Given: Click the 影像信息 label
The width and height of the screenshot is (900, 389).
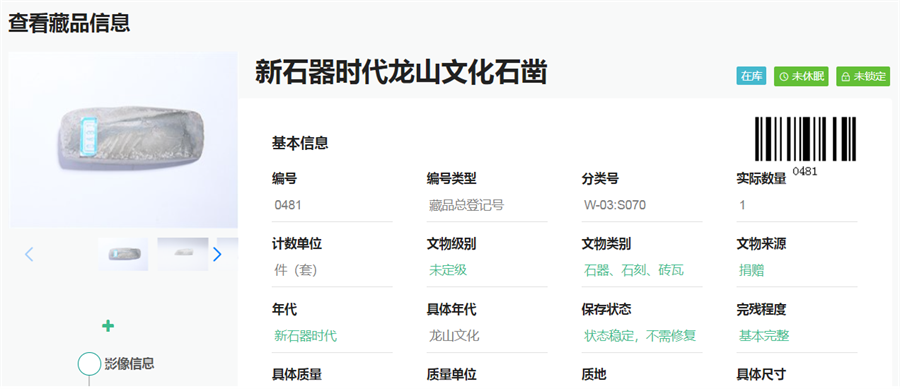Looking at the screenshot, I should pyautogui.click(x=129, y=363).
